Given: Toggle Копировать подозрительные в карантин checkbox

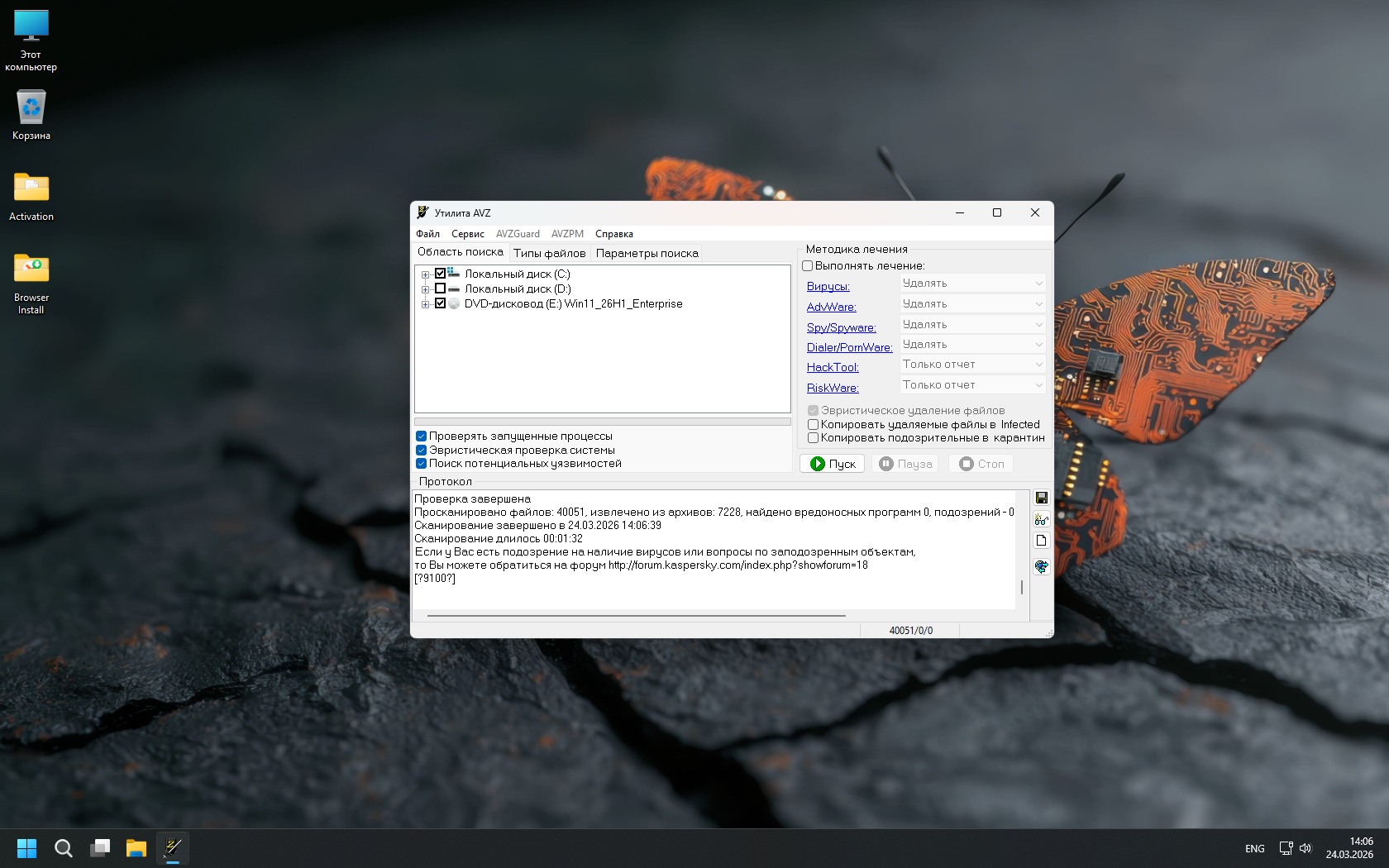Looking at the screenshot, I should click(x=813, y=438).
